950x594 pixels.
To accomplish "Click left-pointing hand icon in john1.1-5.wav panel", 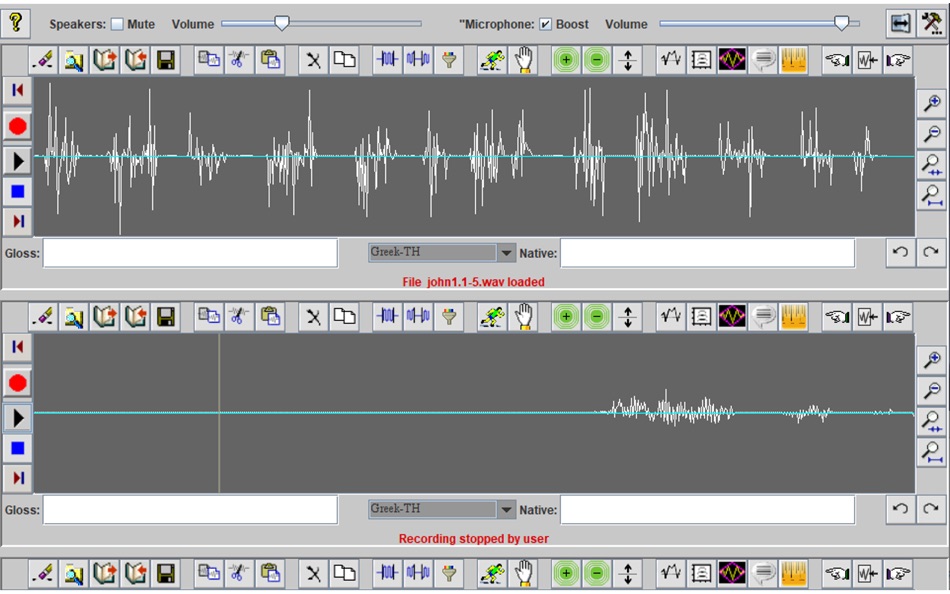I will [837, 60].
